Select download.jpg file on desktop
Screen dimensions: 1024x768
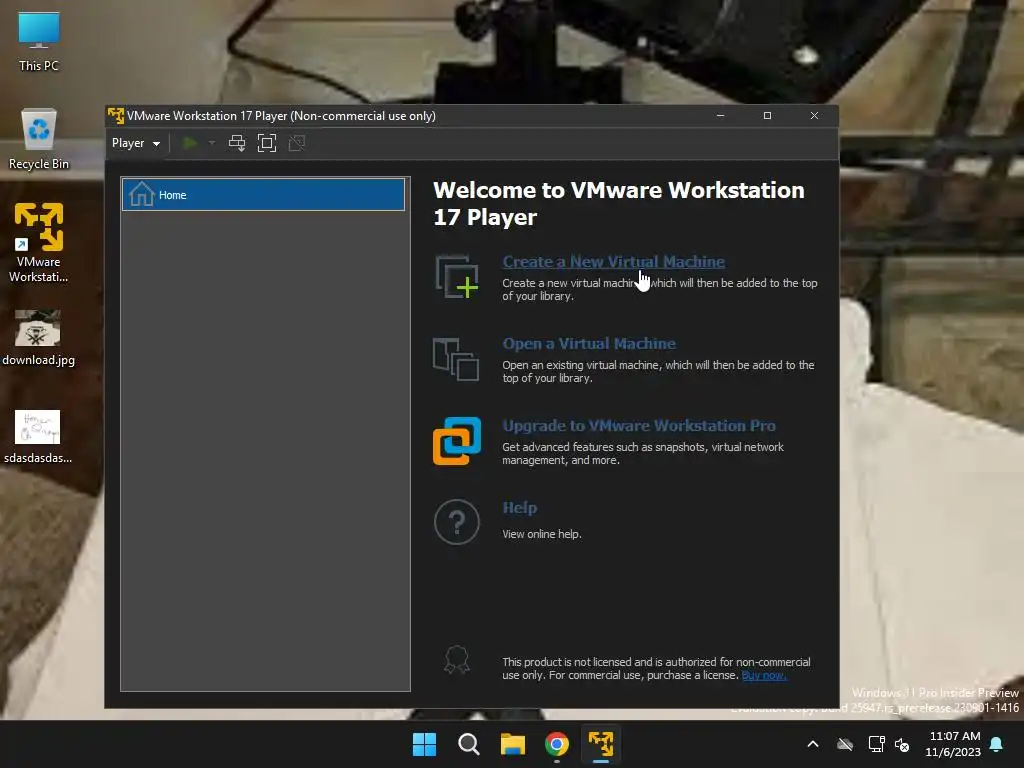point(39,338)
